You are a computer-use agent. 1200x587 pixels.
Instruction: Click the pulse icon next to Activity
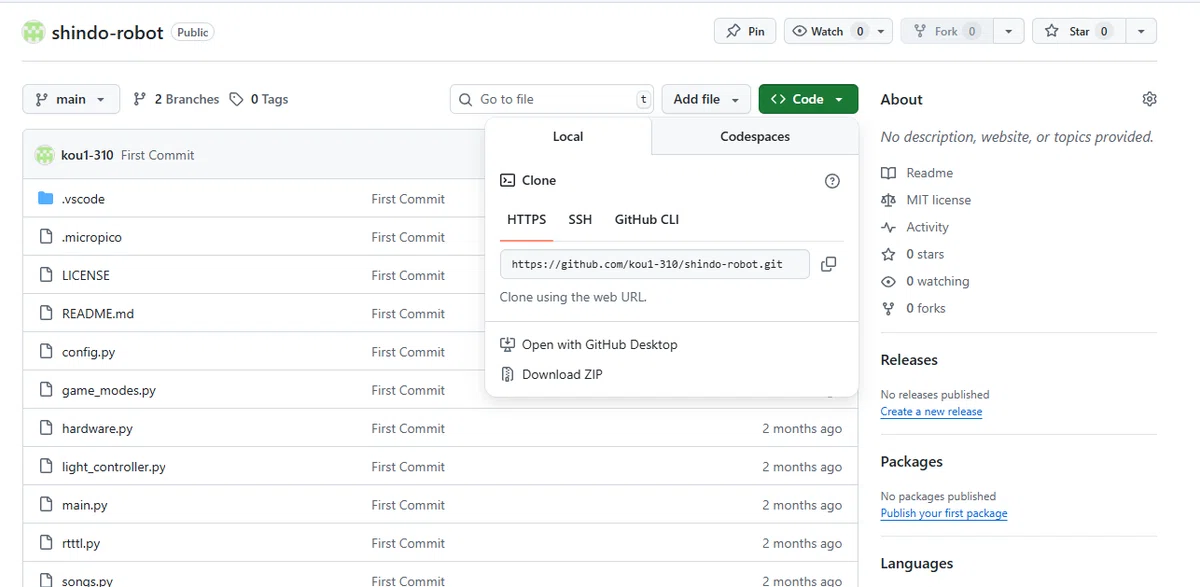888,227
